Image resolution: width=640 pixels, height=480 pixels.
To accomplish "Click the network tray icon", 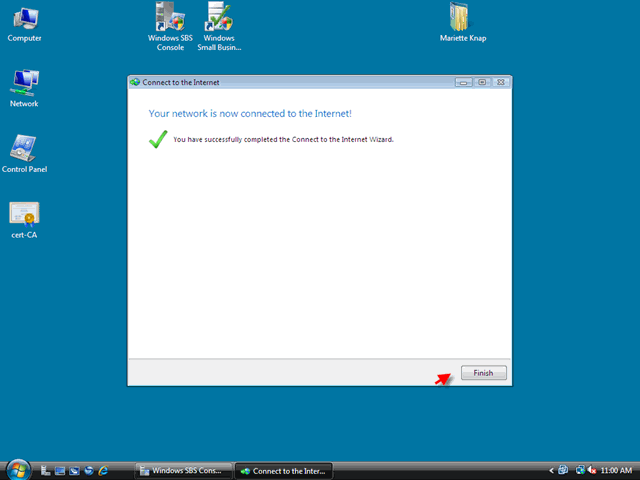I will point(580,470).
